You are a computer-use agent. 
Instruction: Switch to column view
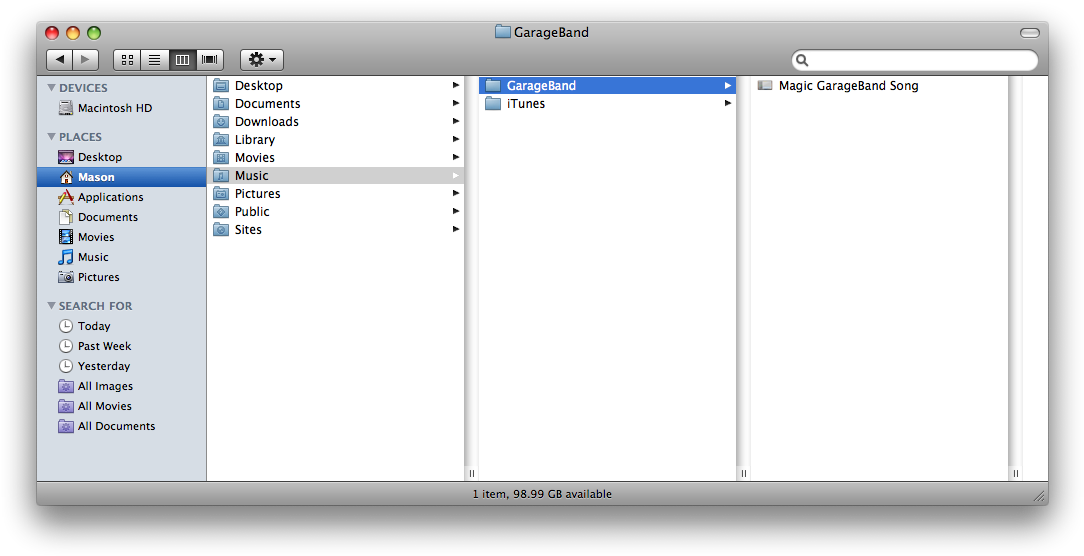pos(183,59)
